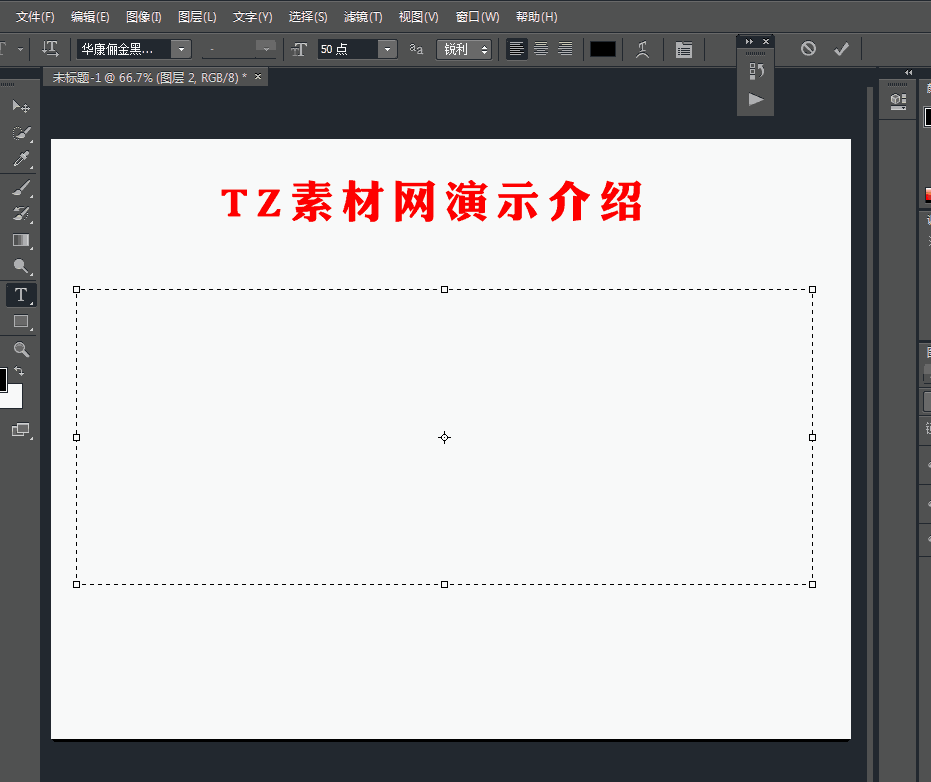Open the text color swatch in options bar
Image resolution: width=931 pixels, height=782 pixels.
coord(603,49)
